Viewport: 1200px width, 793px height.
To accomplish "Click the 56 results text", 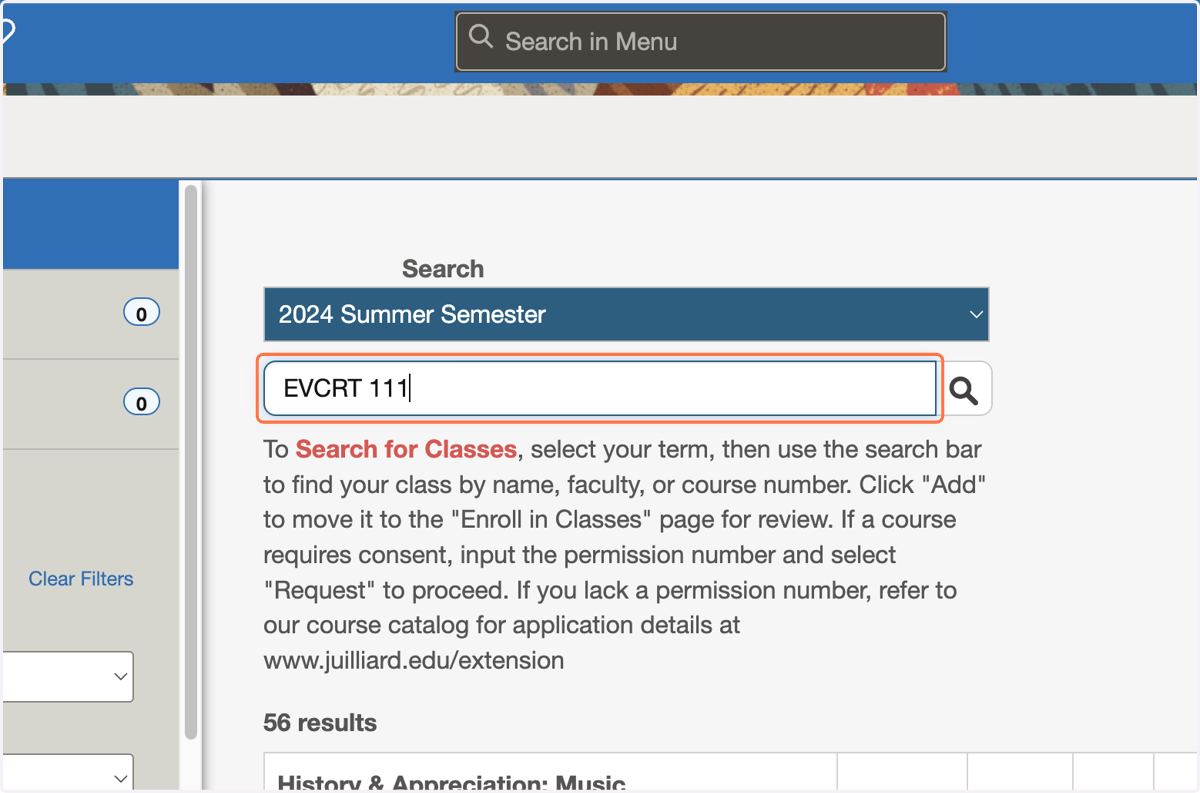I will [x=320, y=723].
